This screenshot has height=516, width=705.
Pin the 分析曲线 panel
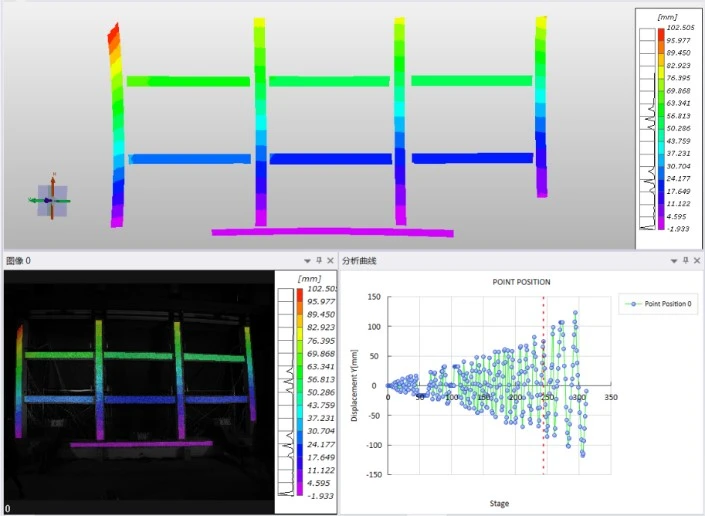tap(685, 261)
